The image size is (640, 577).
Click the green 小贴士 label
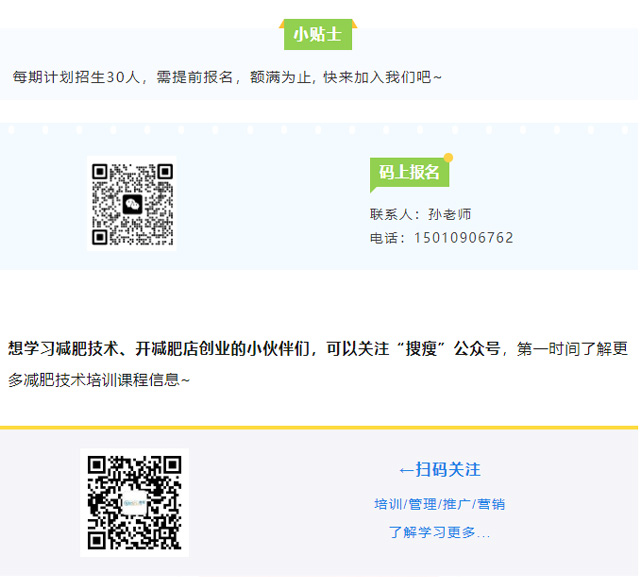[x=317, y=34]
